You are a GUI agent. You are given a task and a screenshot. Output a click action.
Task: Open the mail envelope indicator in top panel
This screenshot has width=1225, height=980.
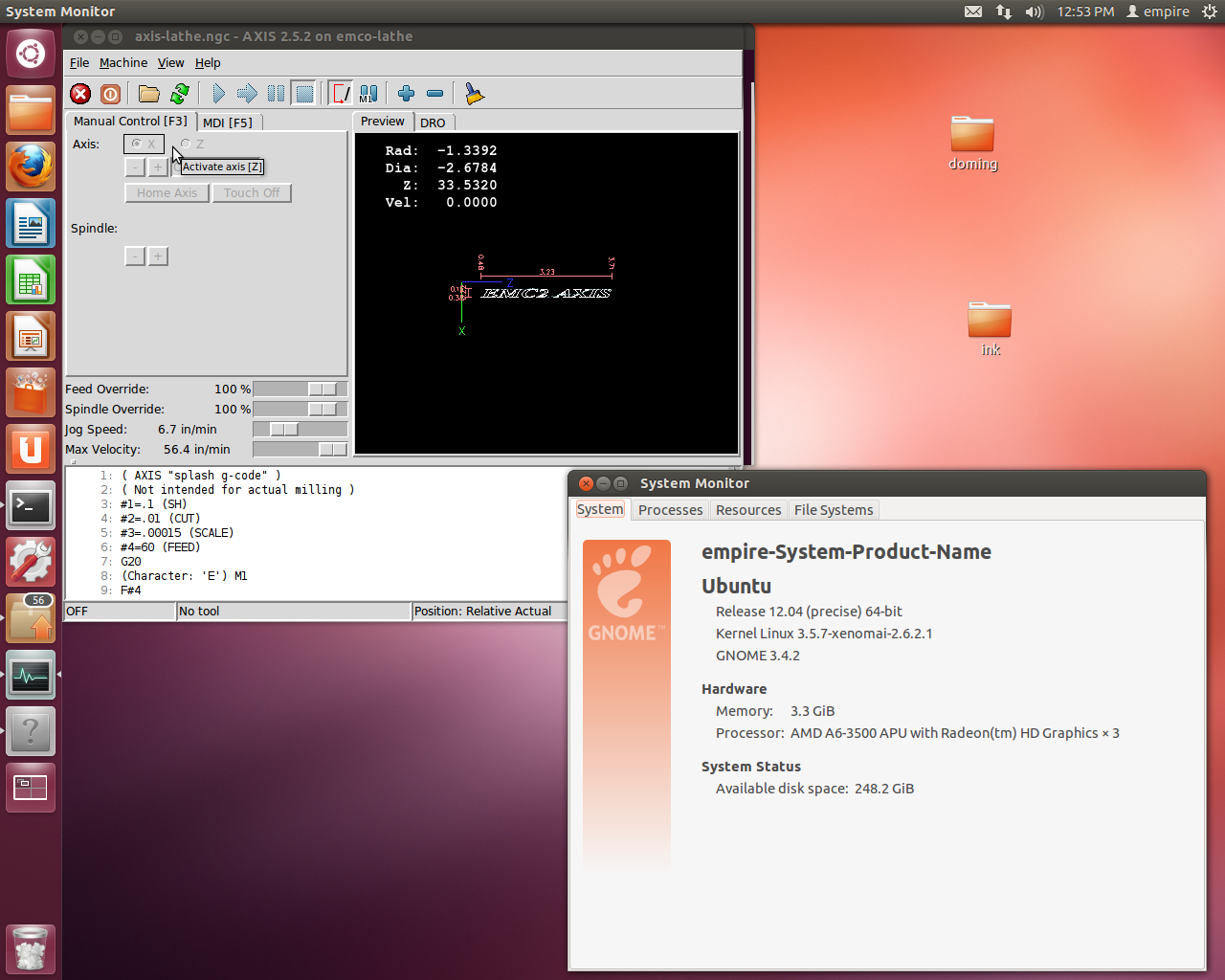[x=973, y=11]
